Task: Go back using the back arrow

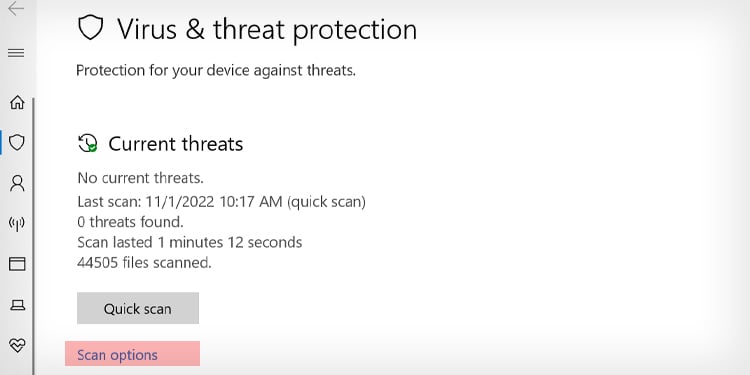Action: point(16,8)
